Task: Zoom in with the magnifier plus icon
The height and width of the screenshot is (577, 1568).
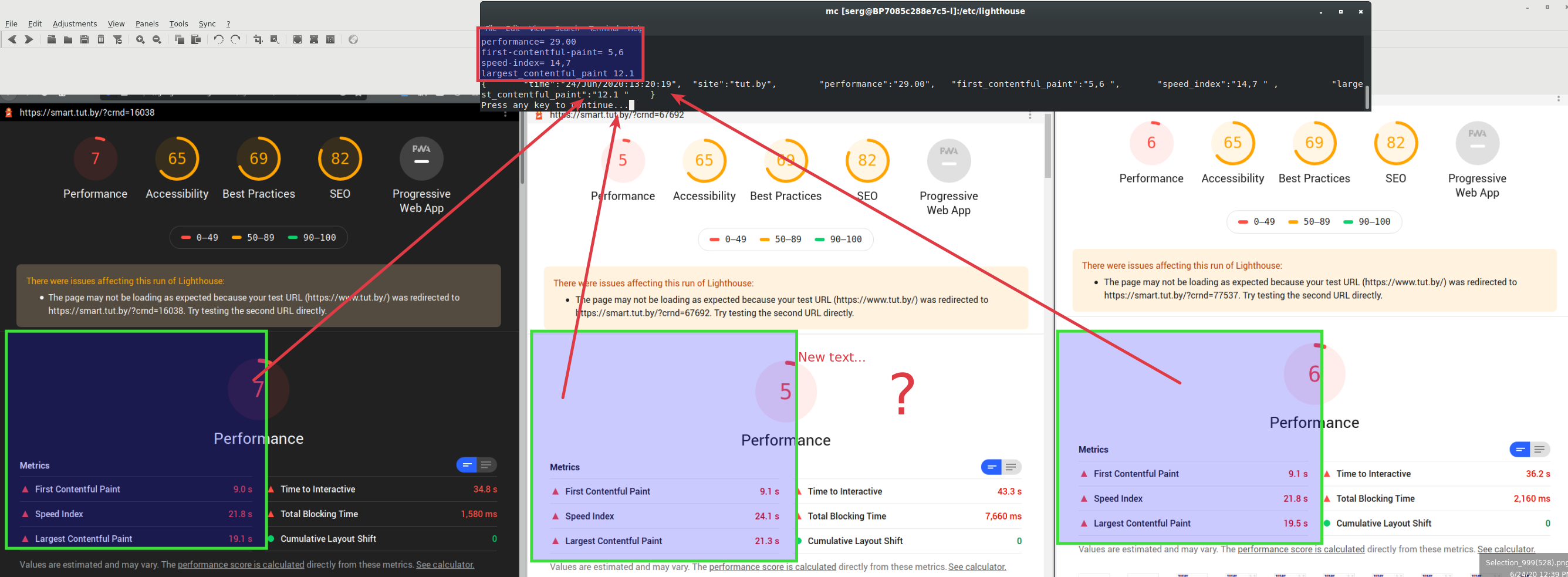Action: tap(140, 39)
